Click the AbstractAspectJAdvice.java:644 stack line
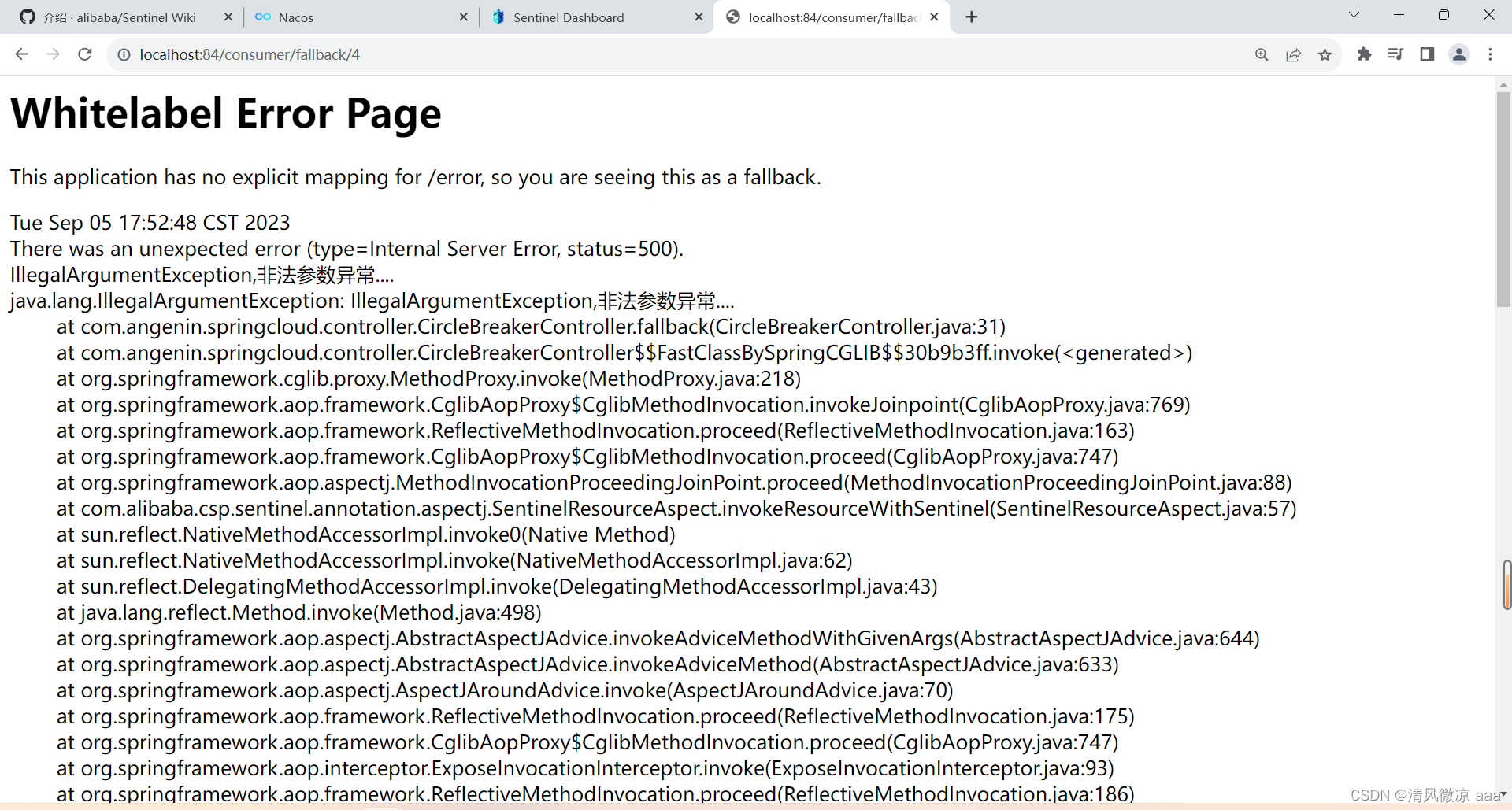1512x810 pixels. tap(658, 638)
